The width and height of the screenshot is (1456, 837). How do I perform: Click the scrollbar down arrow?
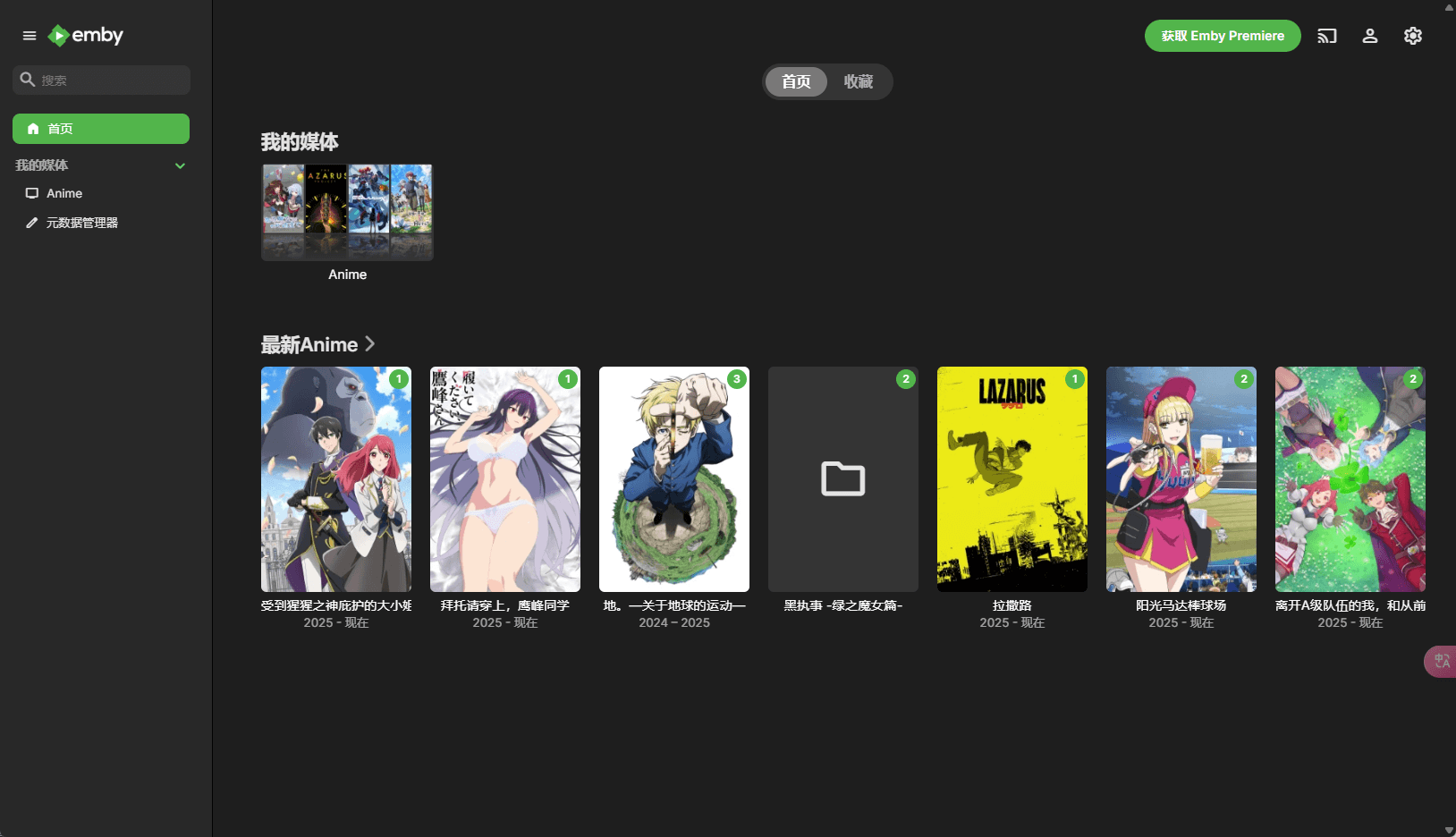point(1449,830)
